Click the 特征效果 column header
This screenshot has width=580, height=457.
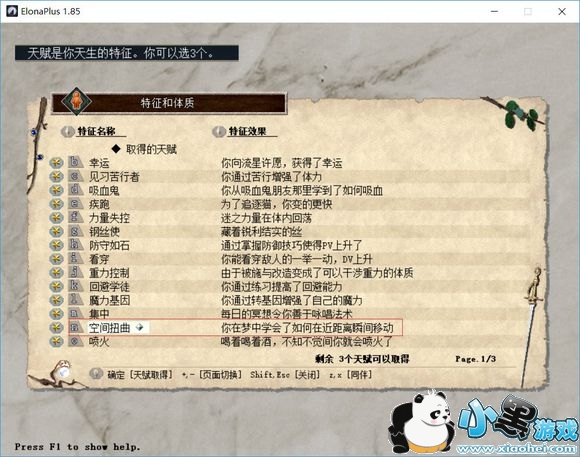click(x=247, y=131)
